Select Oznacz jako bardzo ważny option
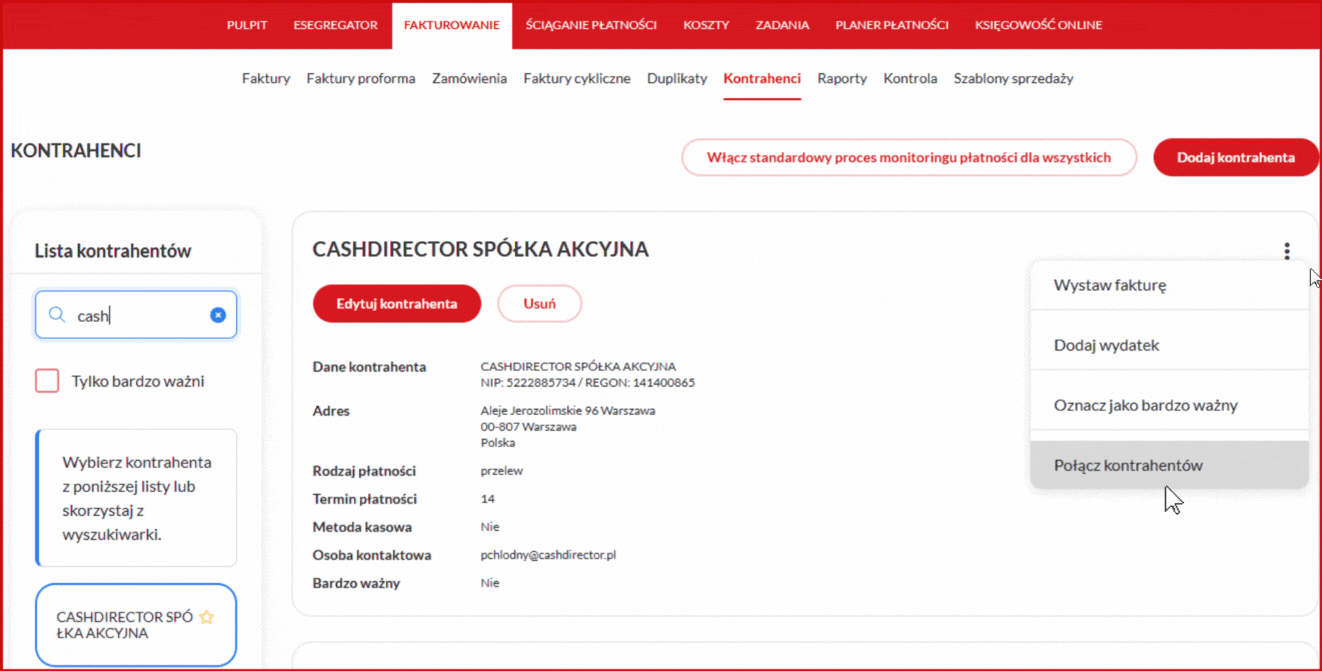Viewport: 1322px width, 671px height. [1169, 405]
